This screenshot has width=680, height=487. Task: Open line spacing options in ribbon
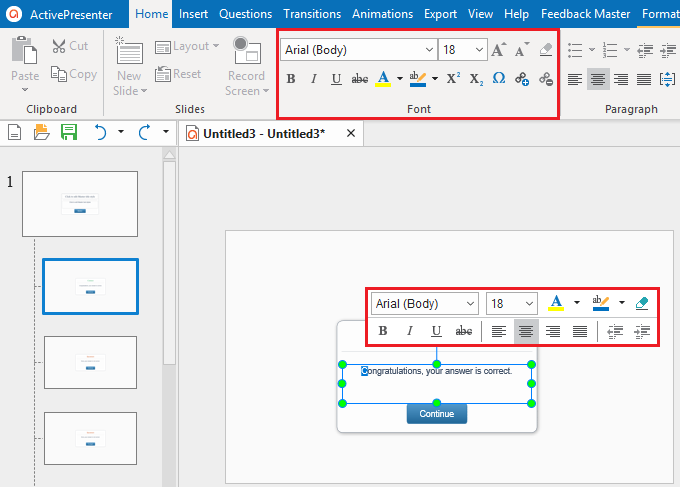point(667,79)
